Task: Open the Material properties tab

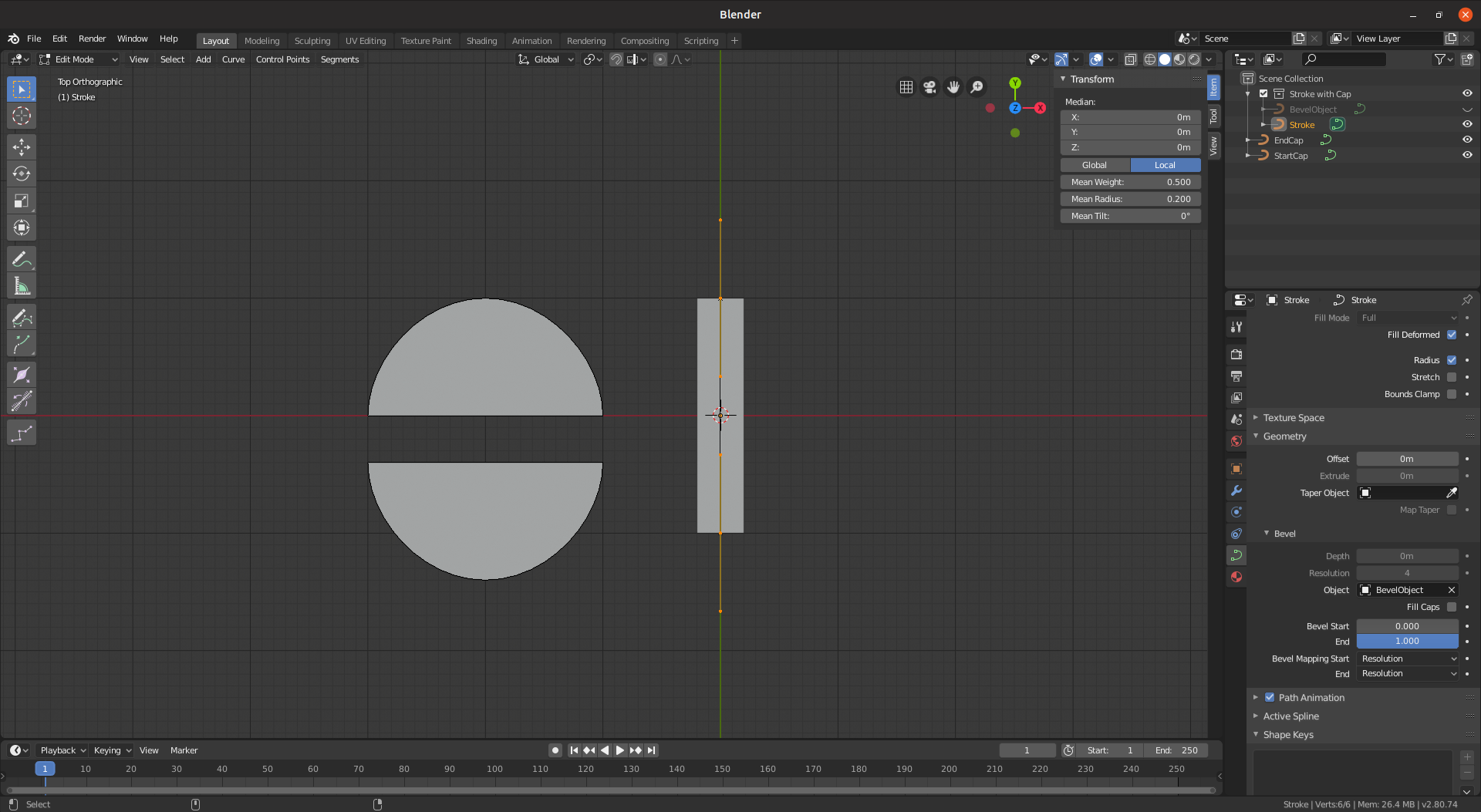Action: click(x=1236, y=577)
